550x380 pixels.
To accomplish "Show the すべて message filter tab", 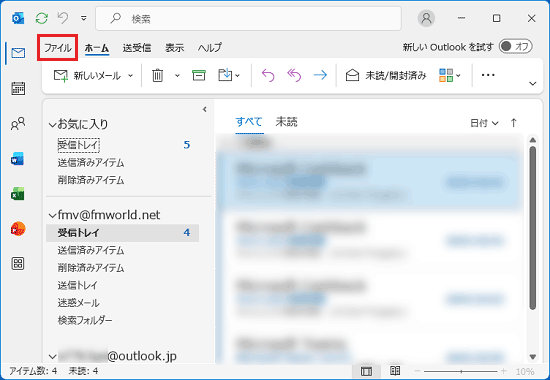I will [x=249, y=122].
